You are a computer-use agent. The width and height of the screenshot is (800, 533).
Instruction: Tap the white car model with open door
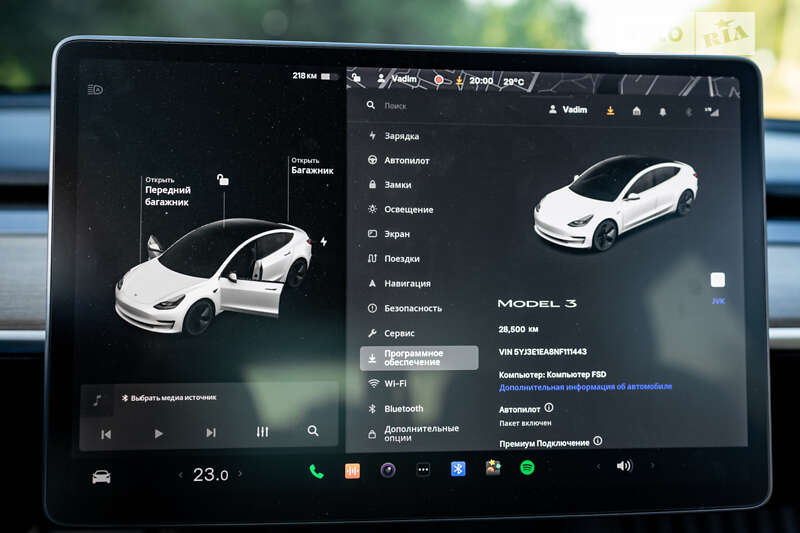[213, 276]
